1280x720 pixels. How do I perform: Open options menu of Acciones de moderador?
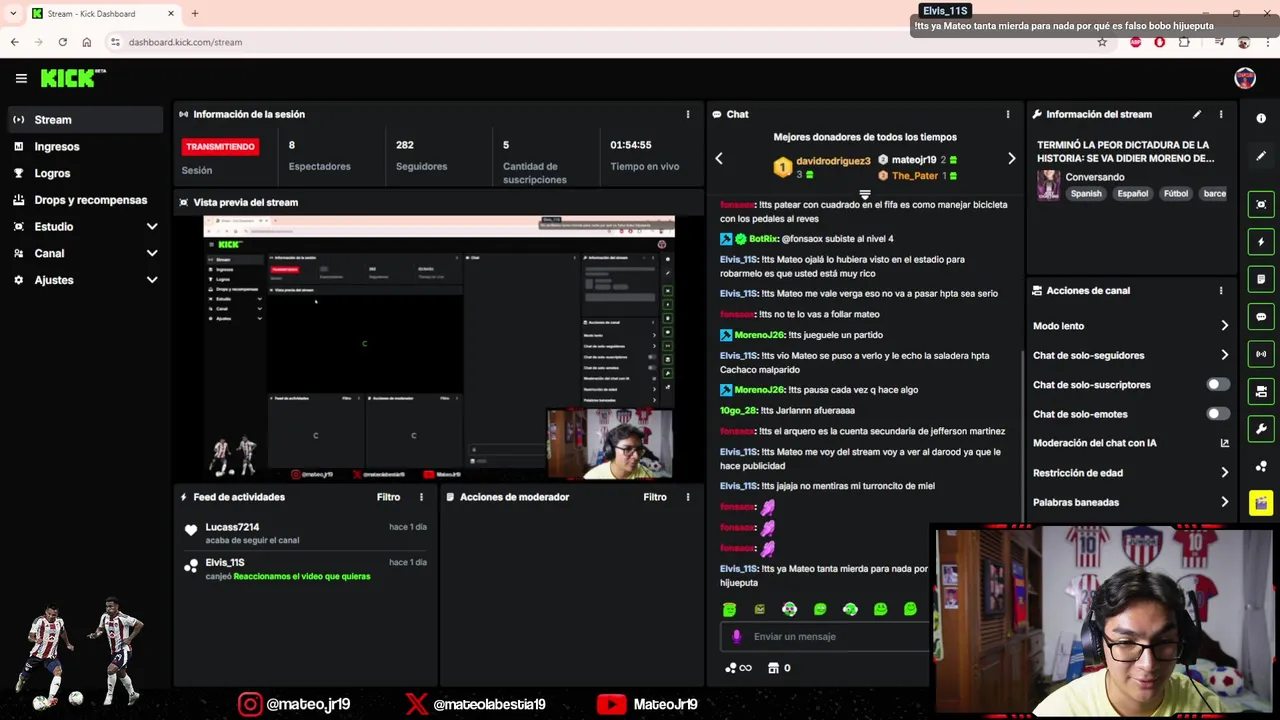point(688,497)
